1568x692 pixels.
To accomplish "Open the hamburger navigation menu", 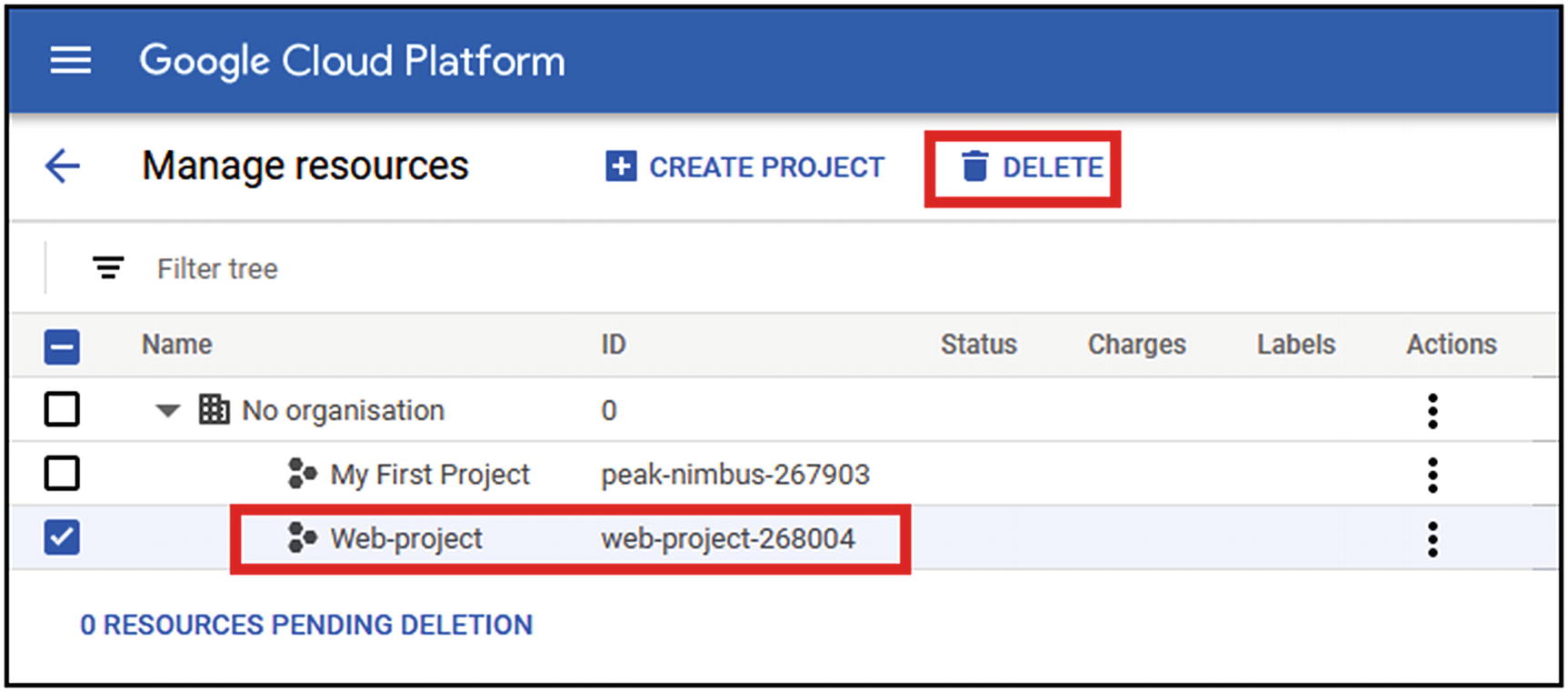I will click(x=70, y=60).
